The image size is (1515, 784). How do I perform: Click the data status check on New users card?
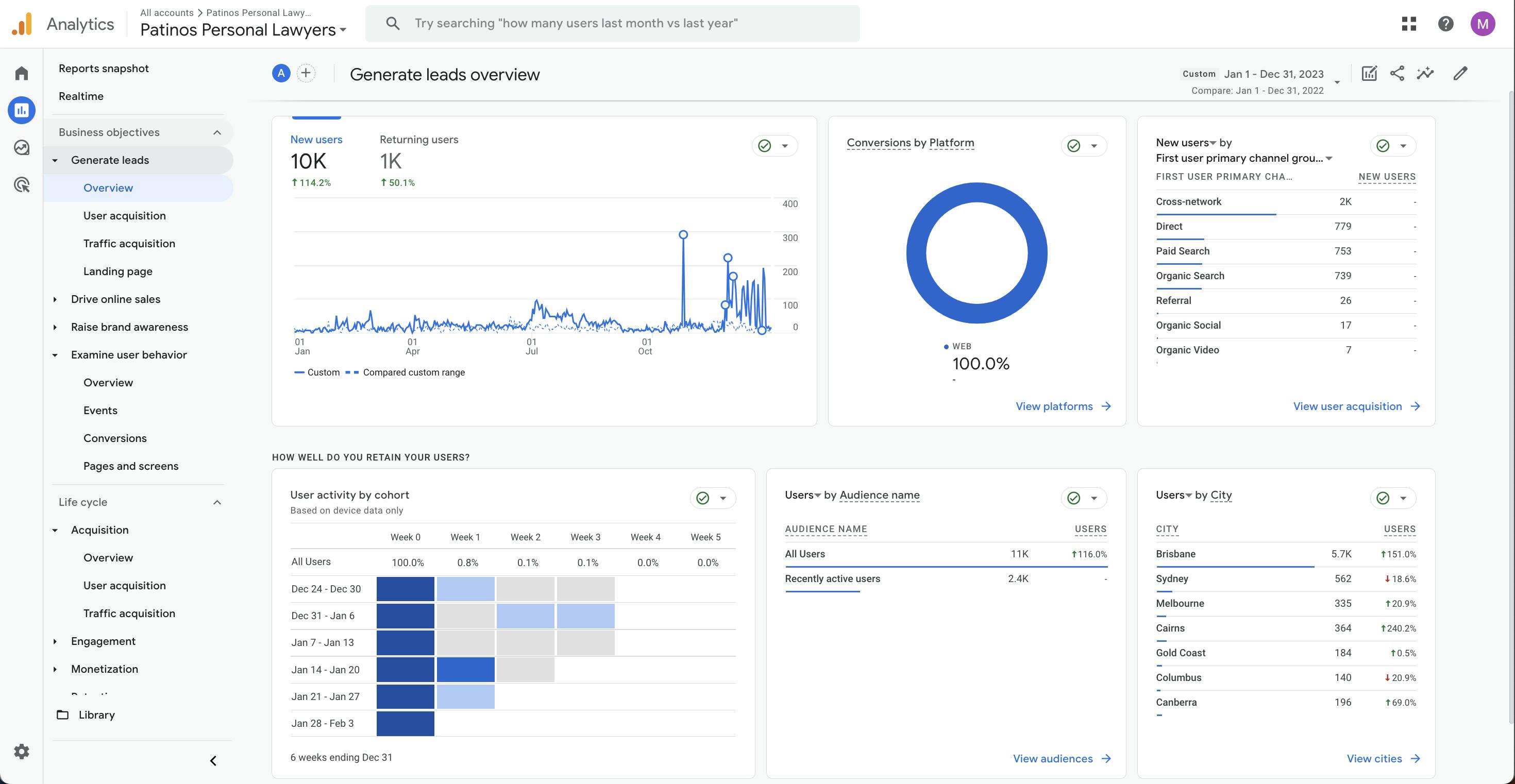[765, 146]
